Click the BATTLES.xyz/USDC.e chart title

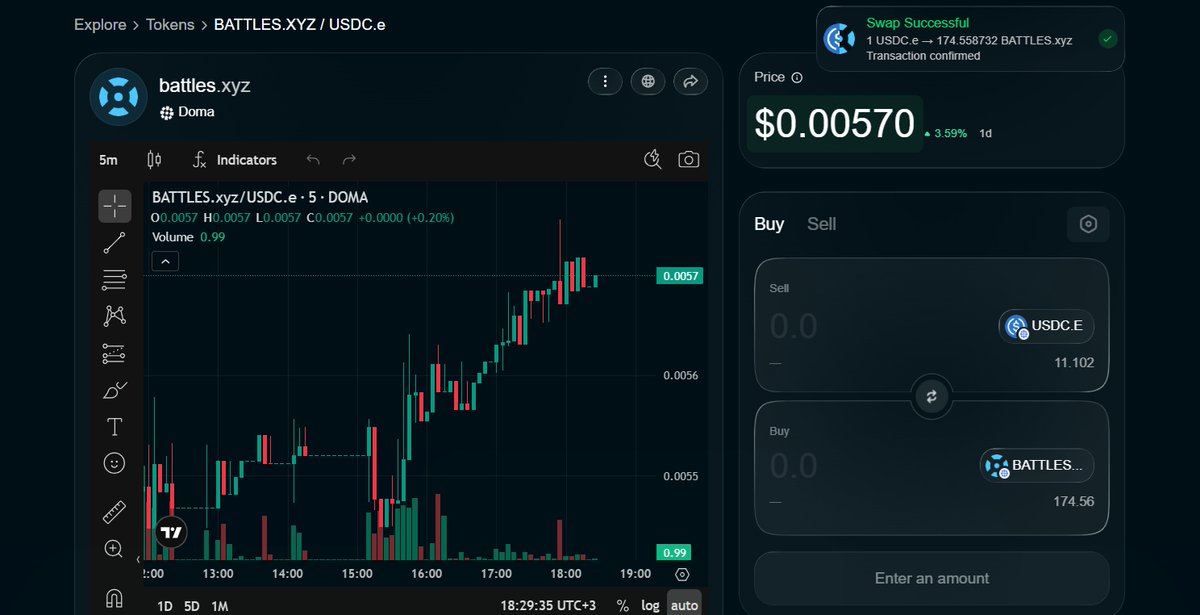(x=260, y=198)
